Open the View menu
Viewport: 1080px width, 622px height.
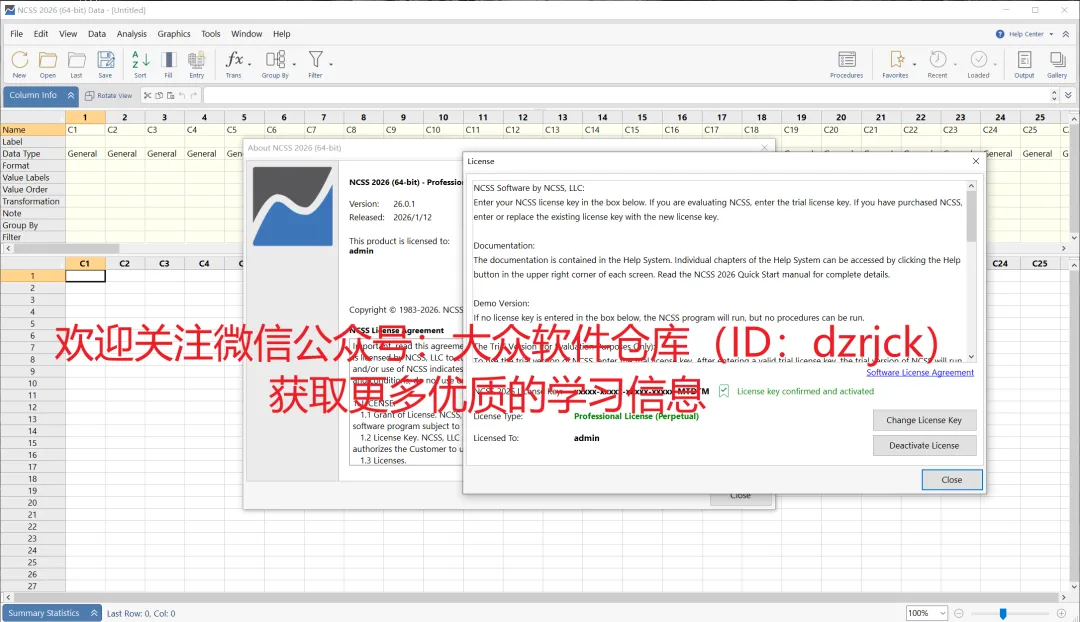(68, 34)
